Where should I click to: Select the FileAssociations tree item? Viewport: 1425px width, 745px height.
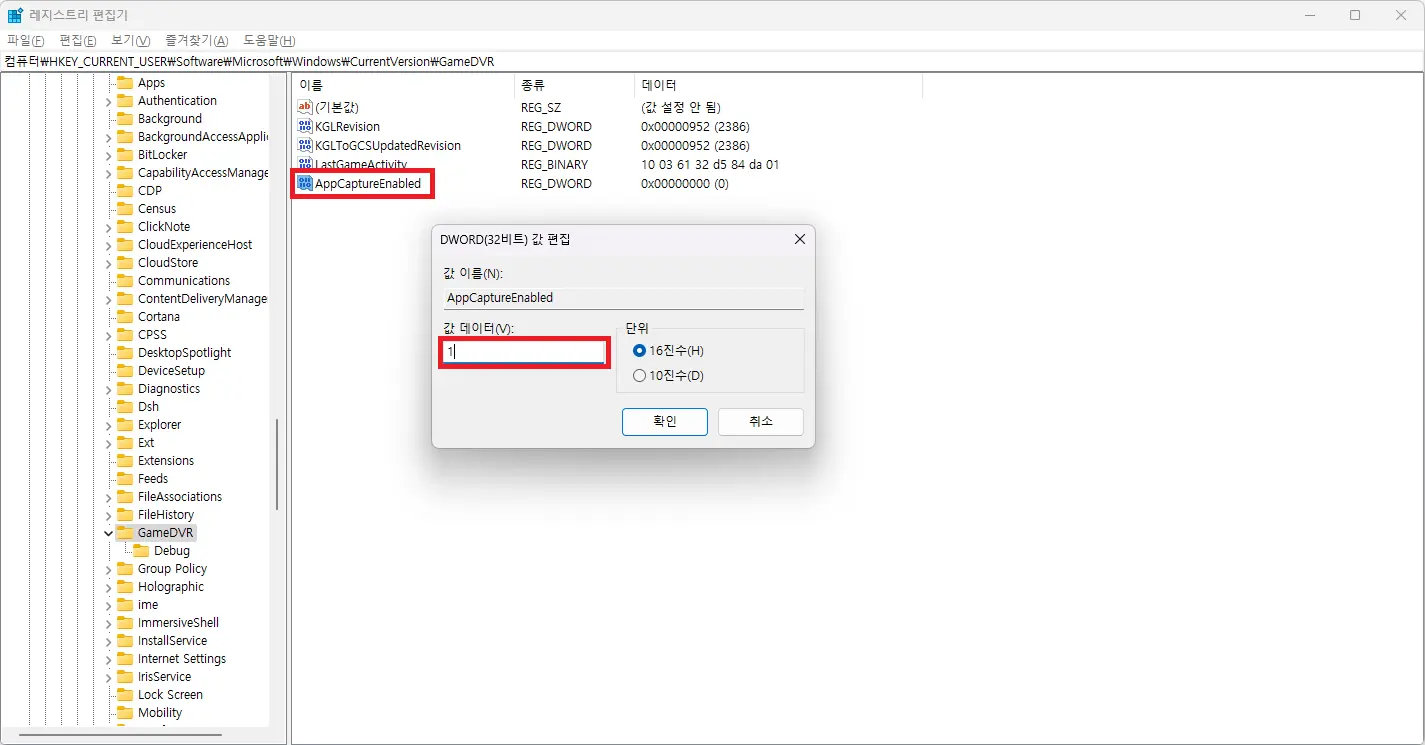coord(180,497)
